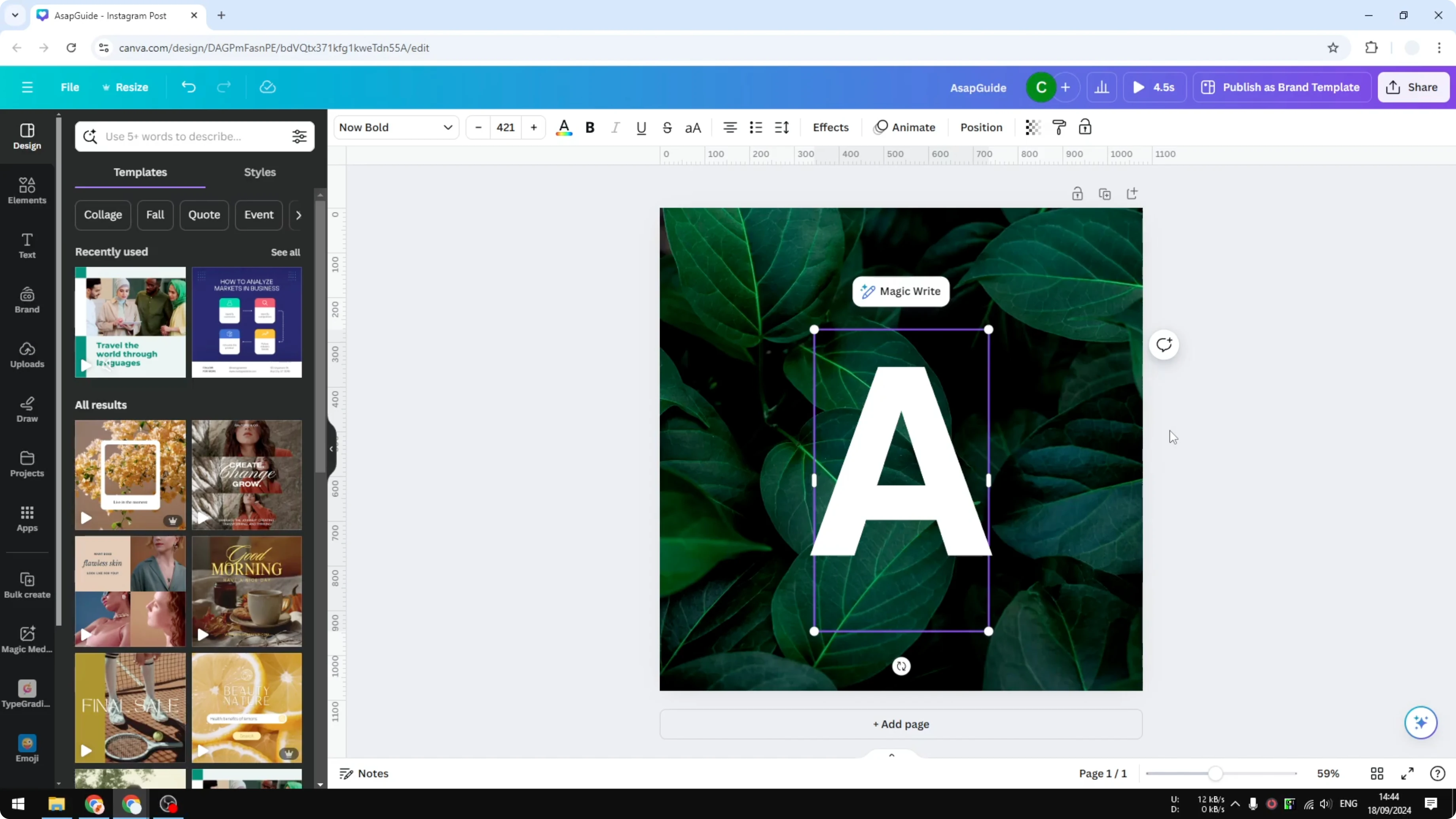Open the Effects panel
Viewport: 1456px width, 819px height.
(830, 127)
